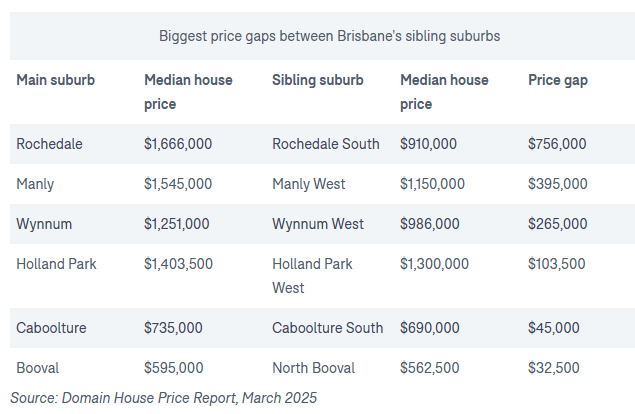Select the Main suburb column header

[x=55, y=80]
